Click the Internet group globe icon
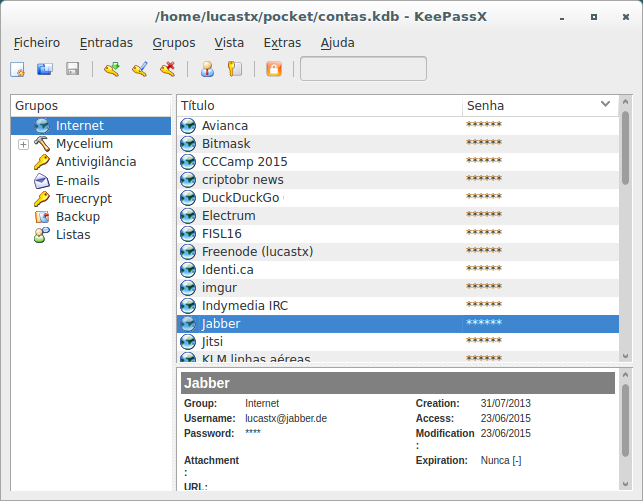This screenshot has height=501, width=643. click(x=42, y=125)
